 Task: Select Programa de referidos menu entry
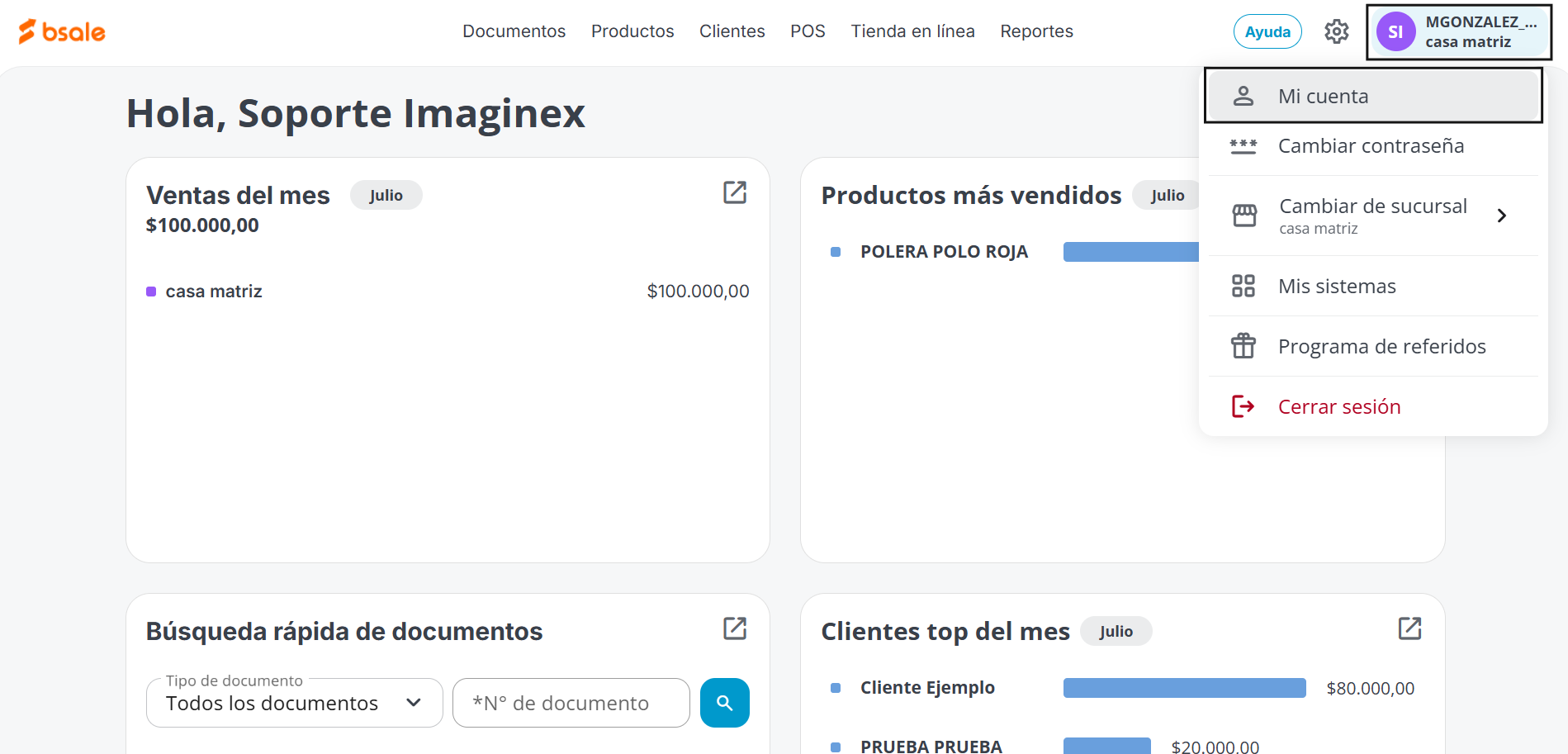click(x=1373, y=346)
